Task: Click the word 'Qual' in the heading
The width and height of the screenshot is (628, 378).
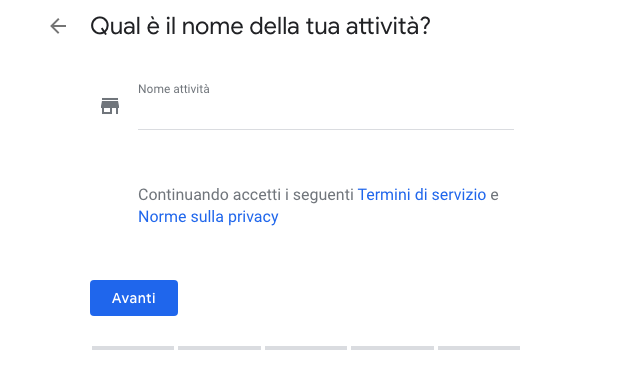Action: [x=115, y=27]
